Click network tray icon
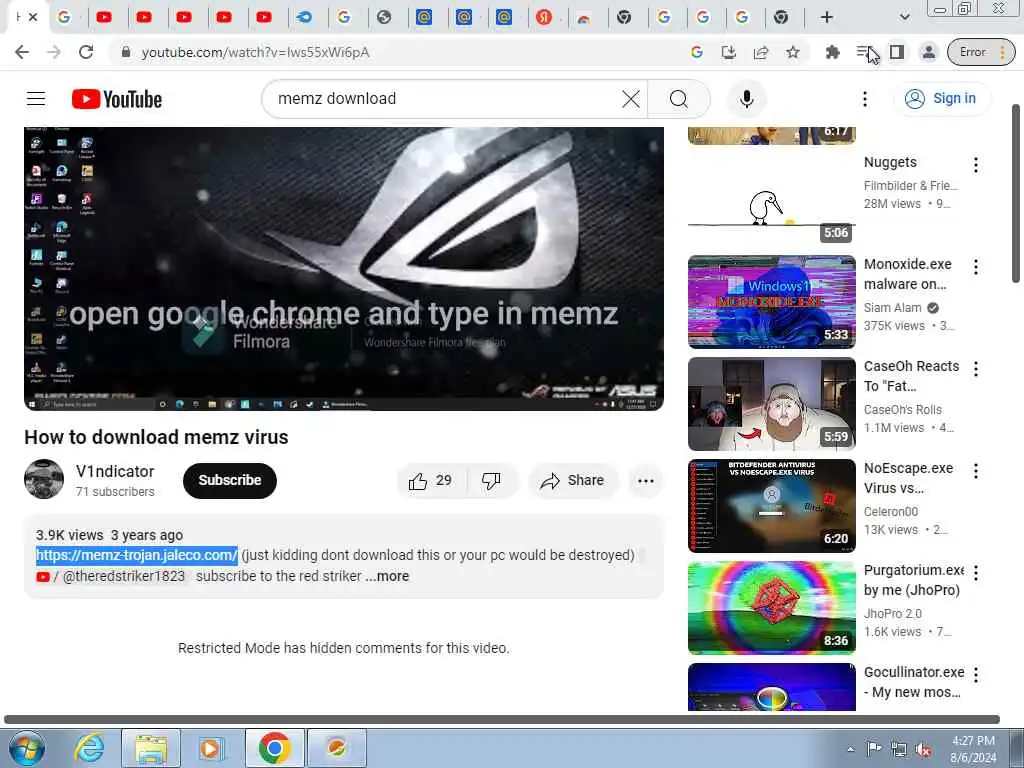This screenshot has height=768, width=1024. click(x=899, y=750)
